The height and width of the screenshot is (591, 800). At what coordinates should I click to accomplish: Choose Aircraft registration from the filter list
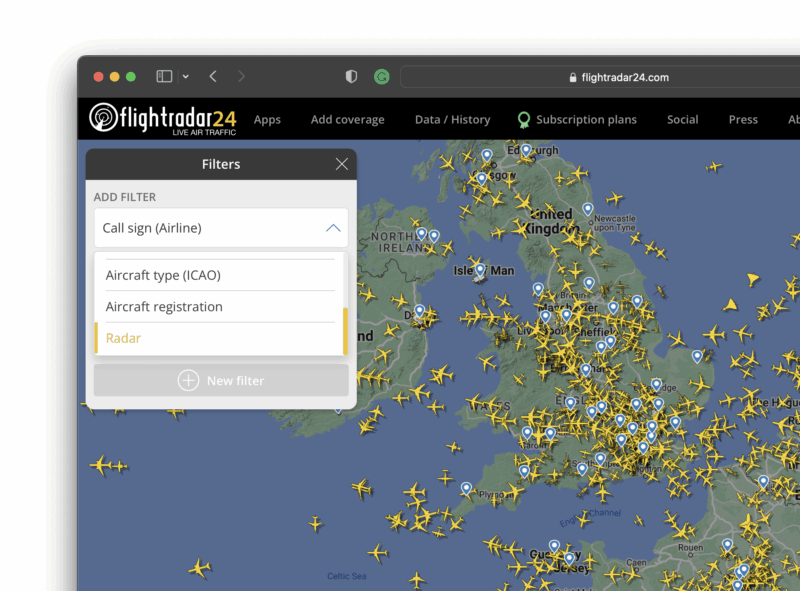(164, 306)
